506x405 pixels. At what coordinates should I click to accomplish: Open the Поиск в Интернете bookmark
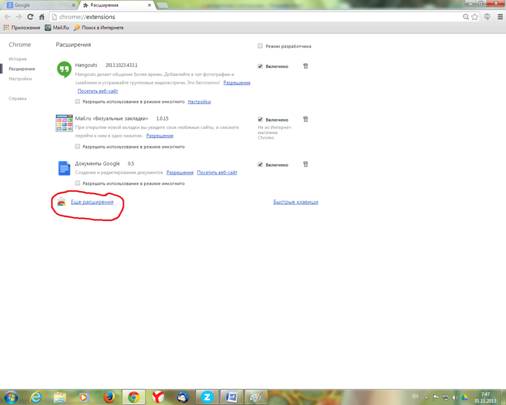[x=99, y=28]
